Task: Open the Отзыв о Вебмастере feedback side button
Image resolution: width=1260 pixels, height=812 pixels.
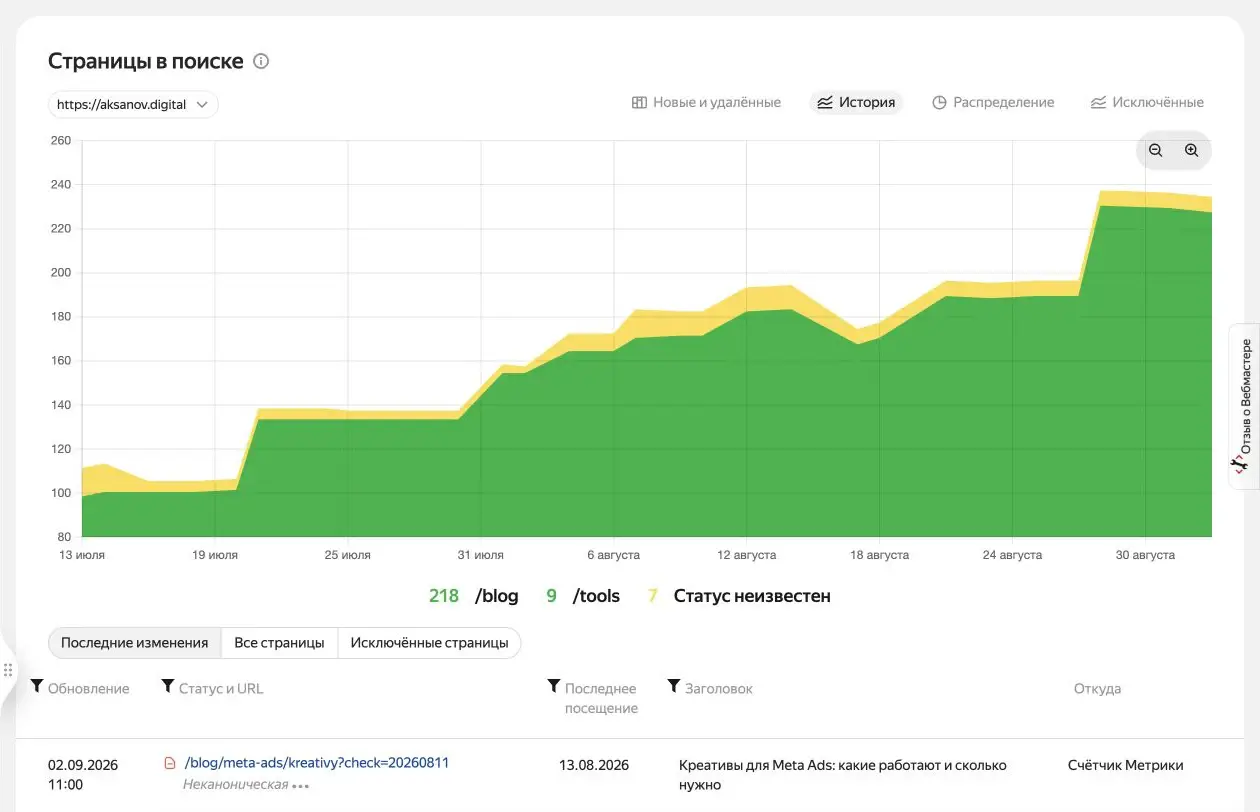Action: [x=1244, y=406]
